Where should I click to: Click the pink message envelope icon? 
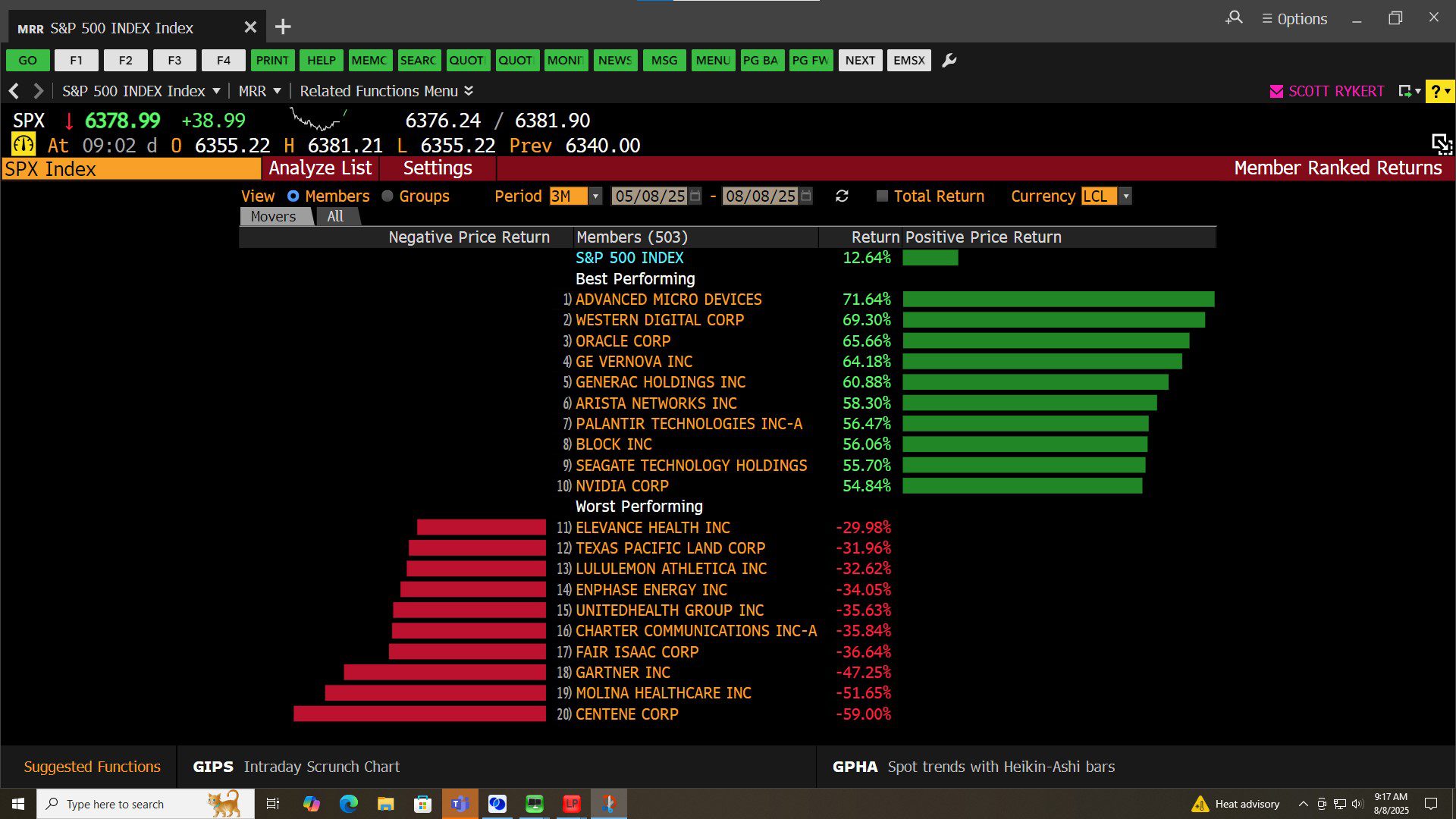click(x=1276, y=91)
